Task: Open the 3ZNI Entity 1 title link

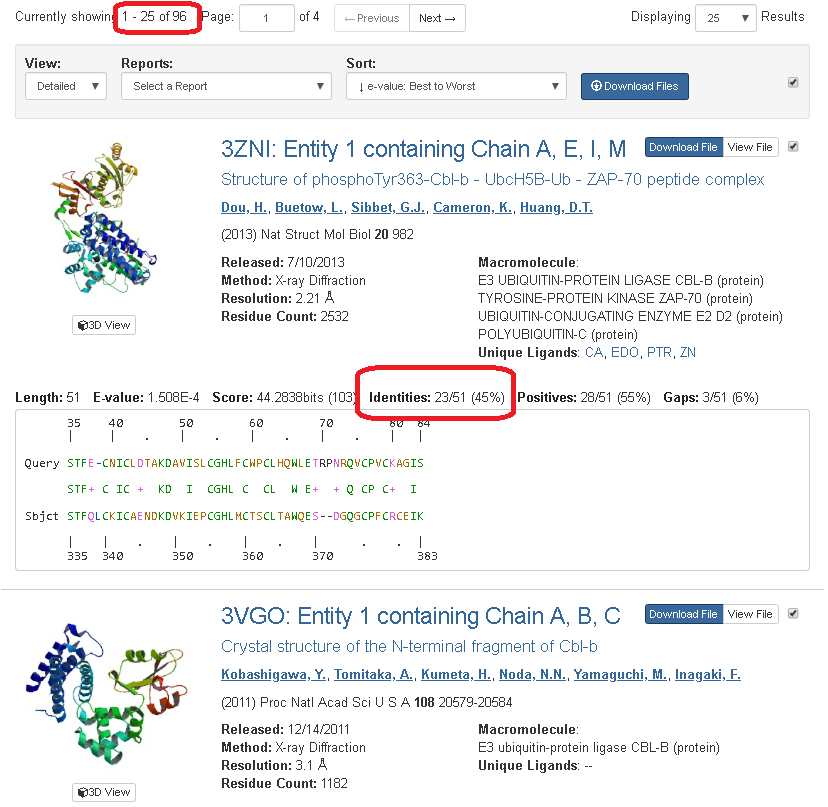Action: (x=424, y=149)
